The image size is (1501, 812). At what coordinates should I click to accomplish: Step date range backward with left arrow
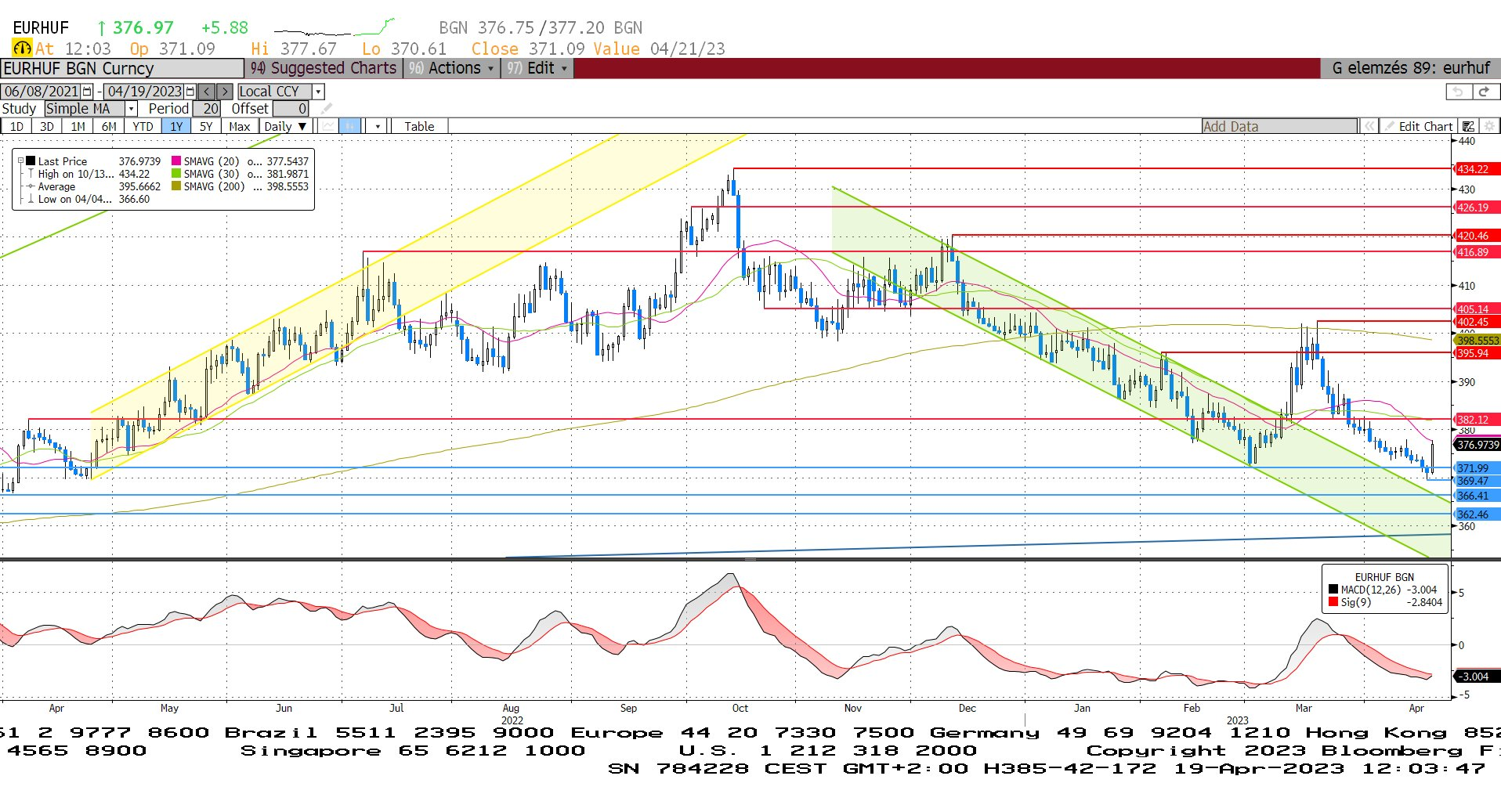(207, 92)
